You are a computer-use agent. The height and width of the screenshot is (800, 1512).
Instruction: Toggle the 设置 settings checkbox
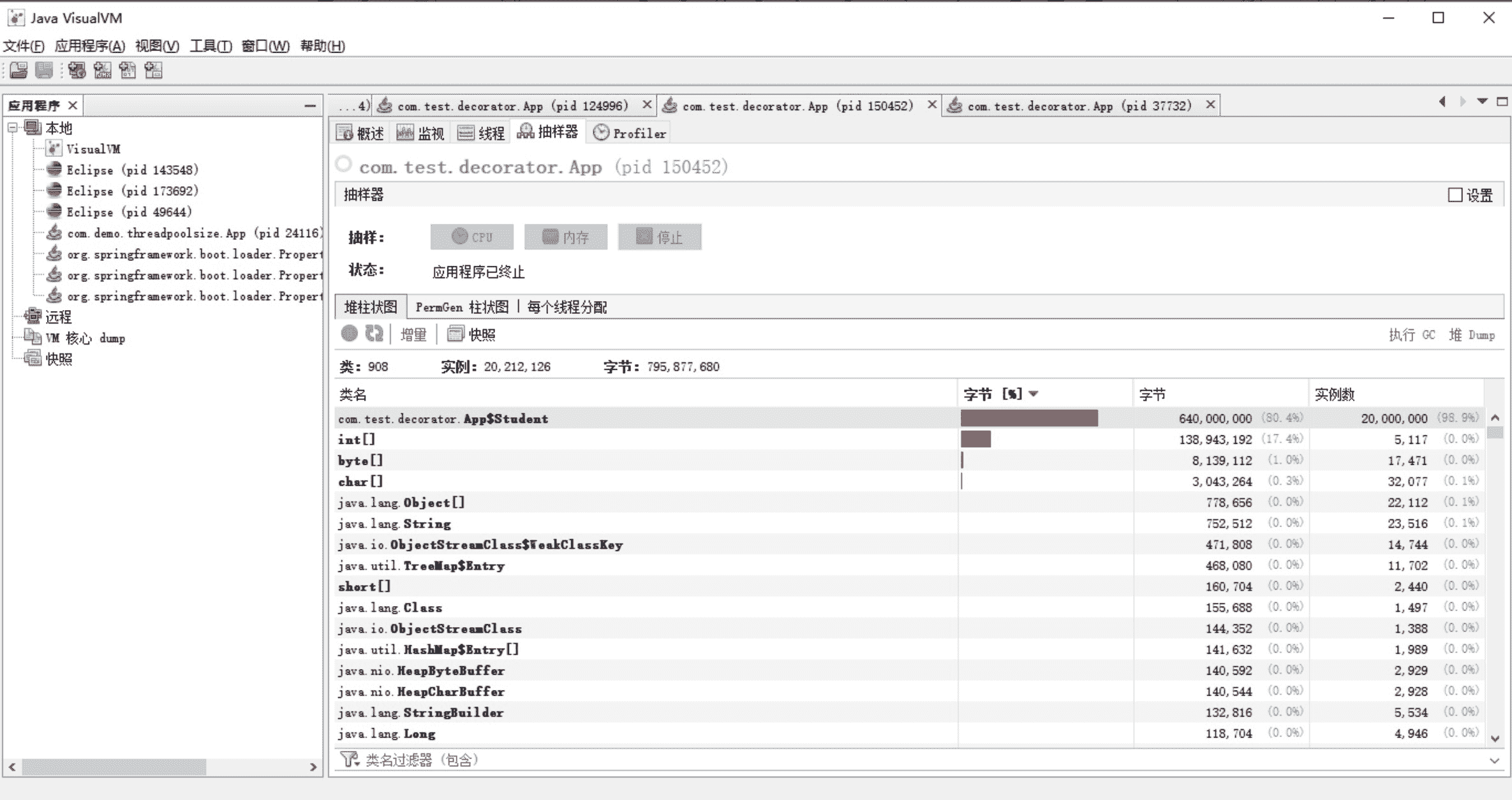point(1455,195)
